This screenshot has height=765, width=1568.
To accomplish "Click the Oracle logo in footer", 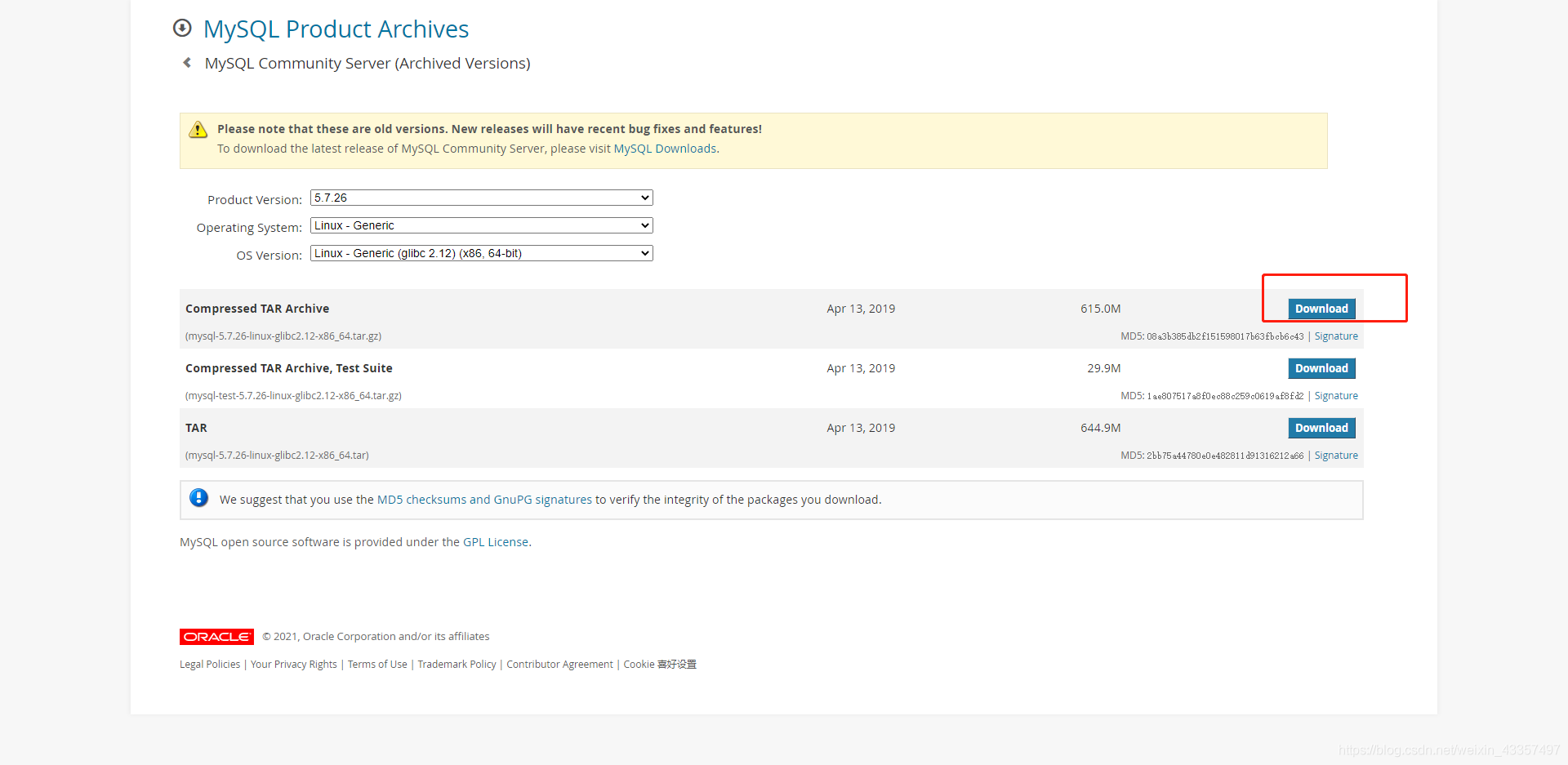I will point(216,637).
